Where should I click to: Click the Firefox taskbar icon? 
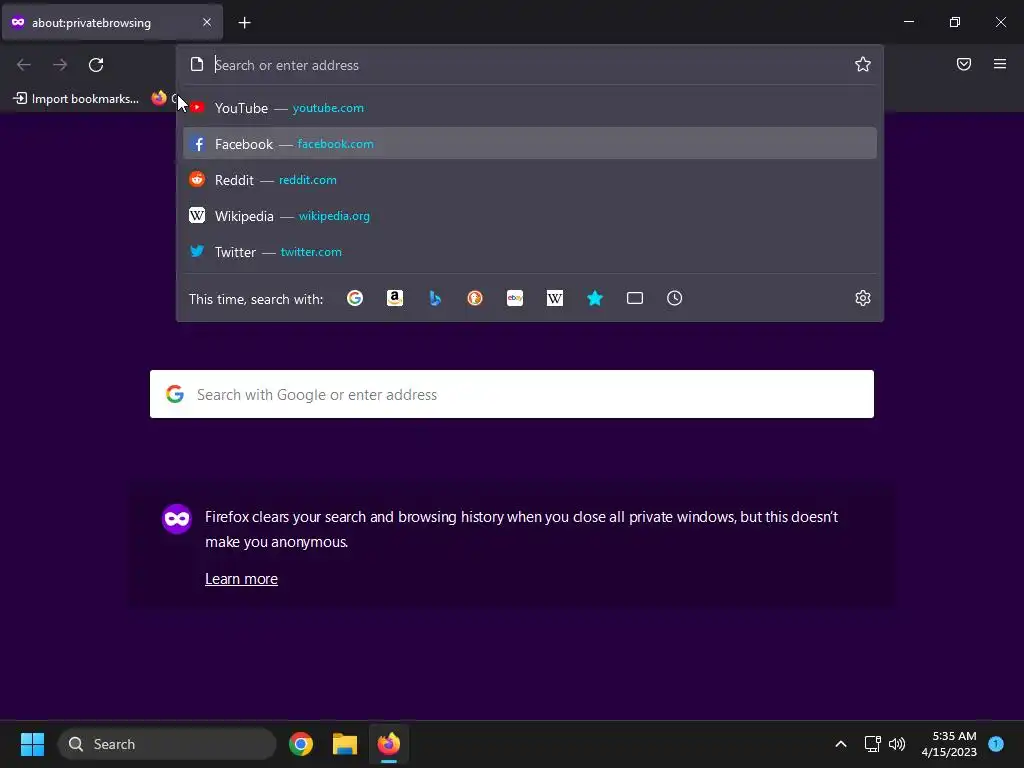[389, 744]
